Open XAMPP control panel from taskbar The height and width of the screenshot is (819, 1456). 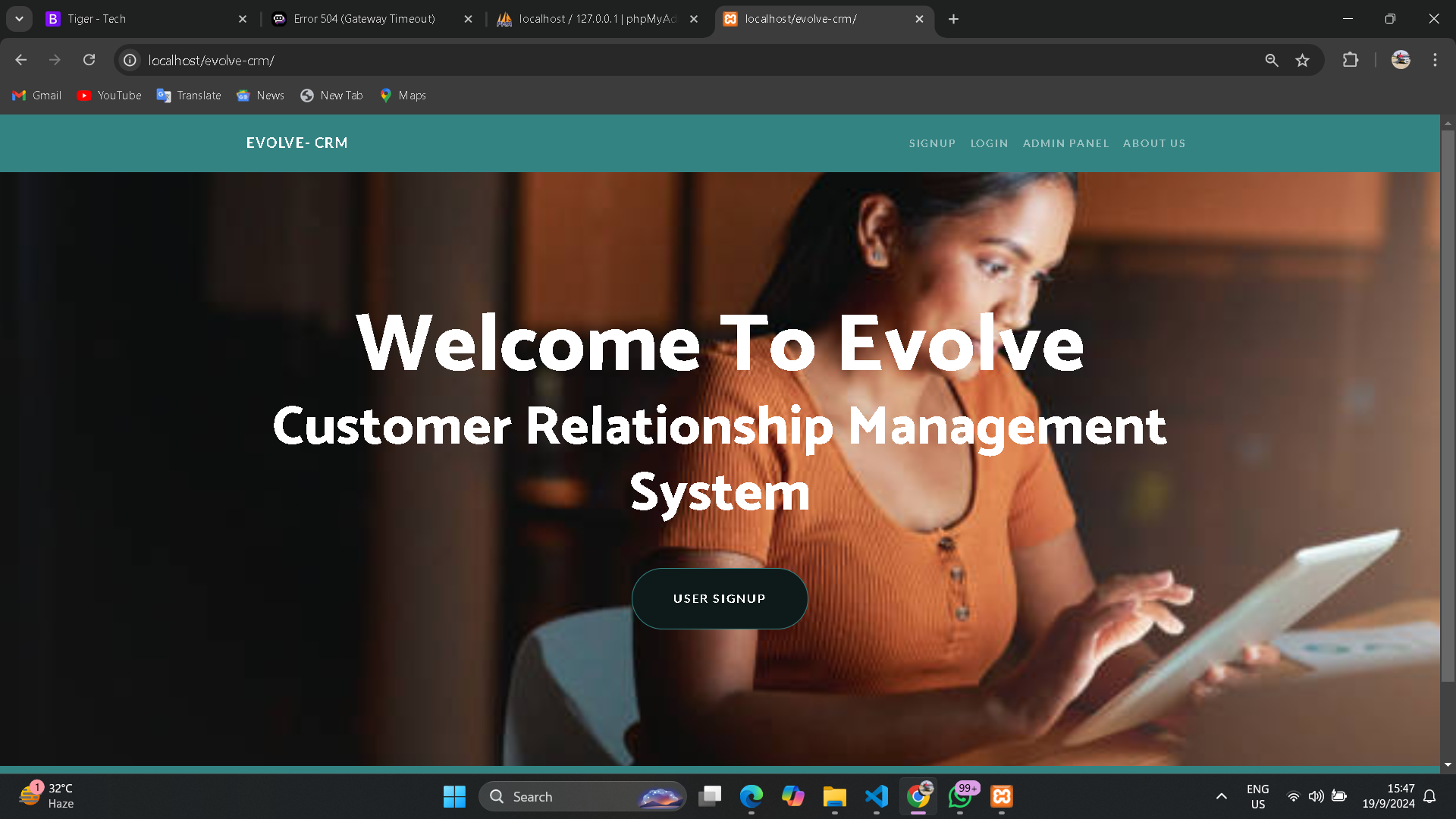click(1002, 796)
